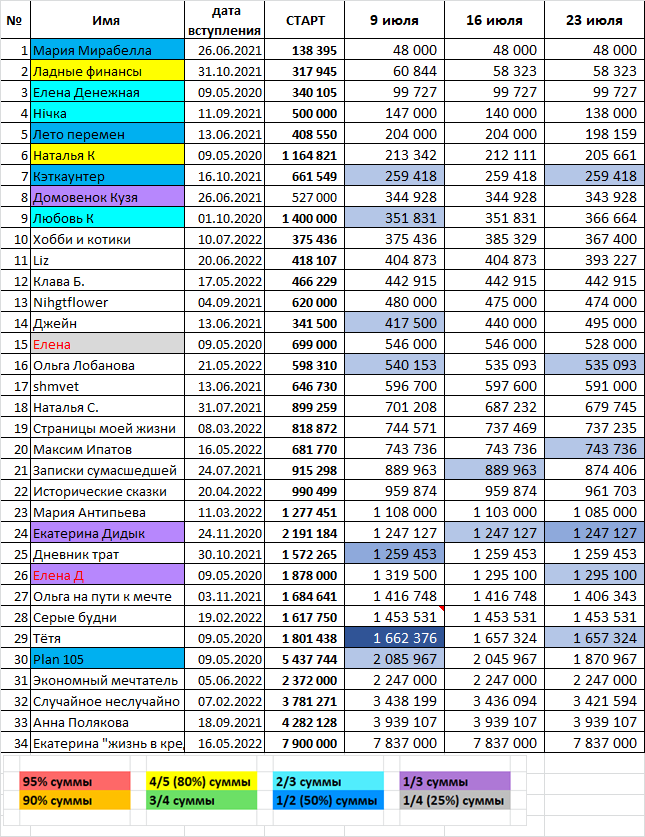Click the 'Елена Д' name cell
Viewport: 645px width, 837px height.
pyautogui.click(x=107, y=575)
